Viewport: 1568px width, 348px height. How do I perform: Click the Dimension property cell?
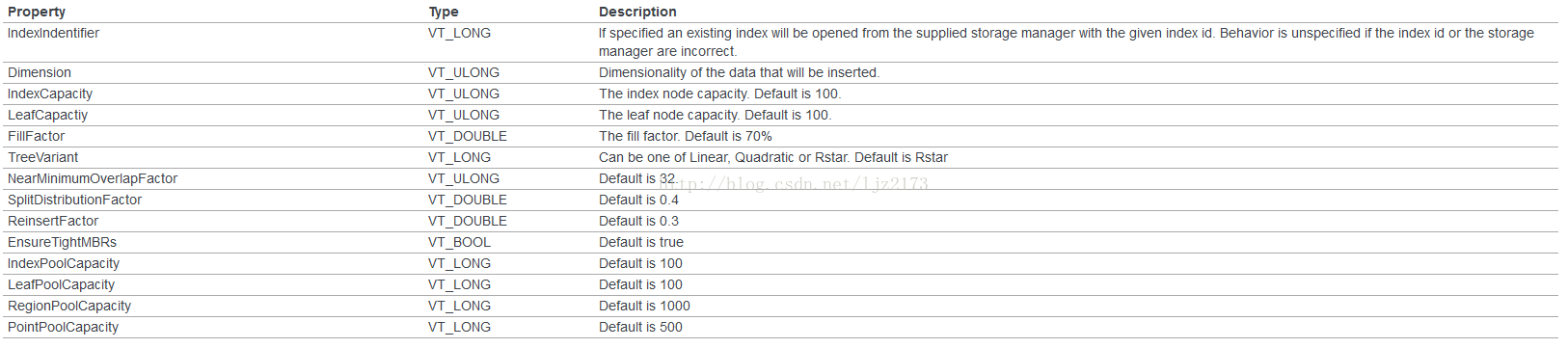[40, 72]
